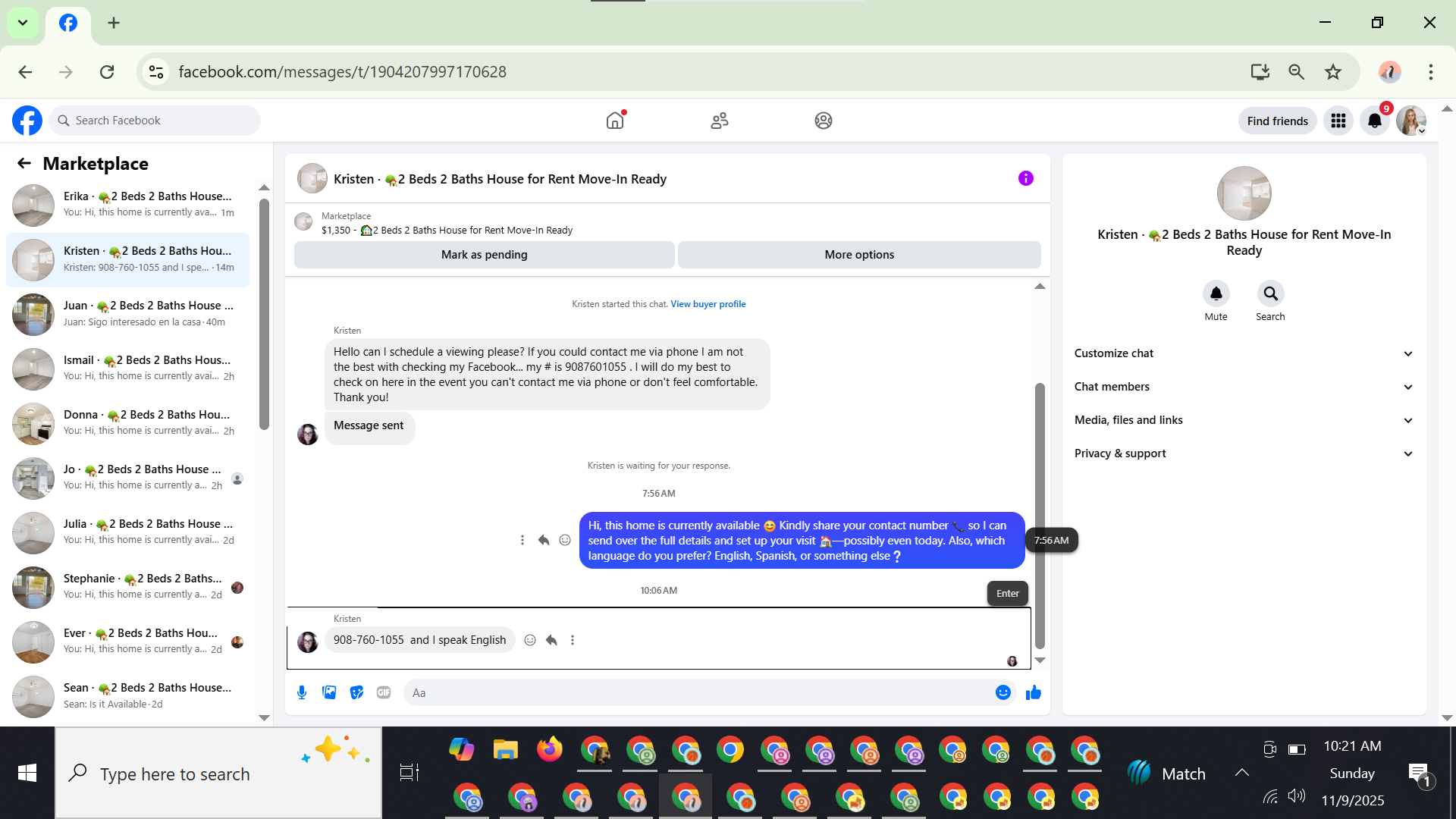Image resolution: width=1456 pixels, height=819 pixels.
Task: Open the Facebook menu grid icon
Action: tap(1338, 121)
